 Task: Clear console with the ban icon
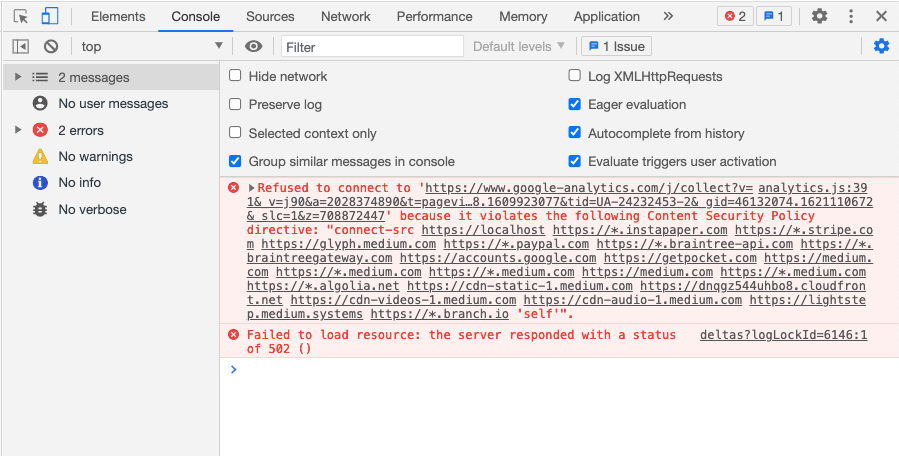(51, 46)
